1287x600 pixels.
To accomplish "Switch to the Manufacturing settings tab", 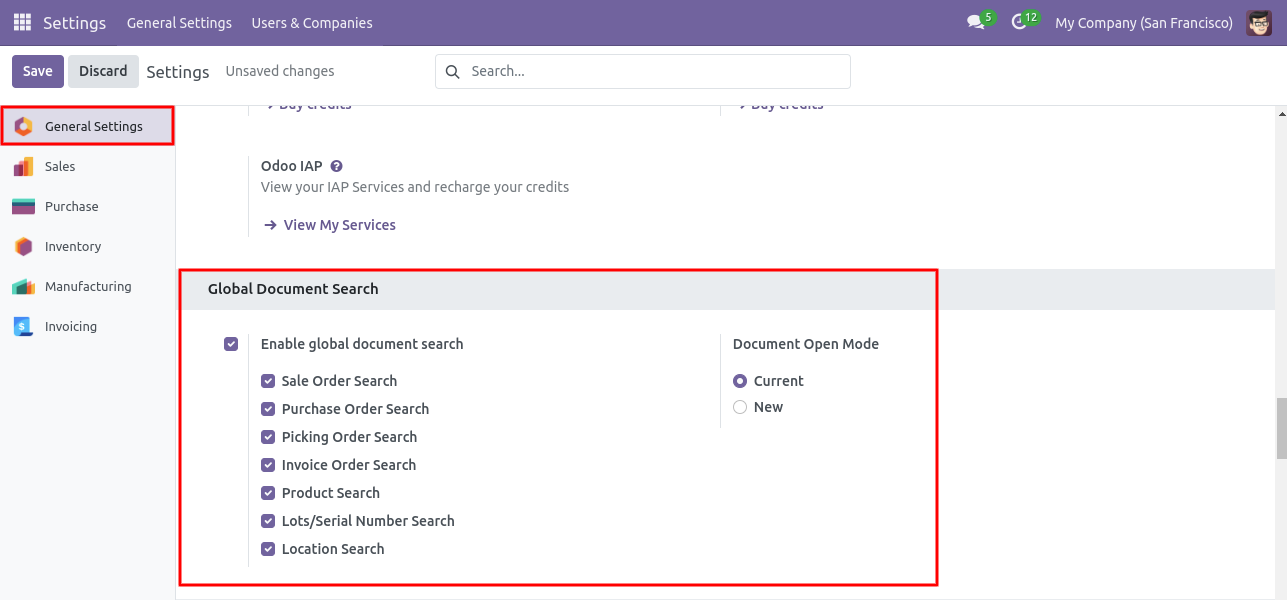I will (x=88, y=287).
